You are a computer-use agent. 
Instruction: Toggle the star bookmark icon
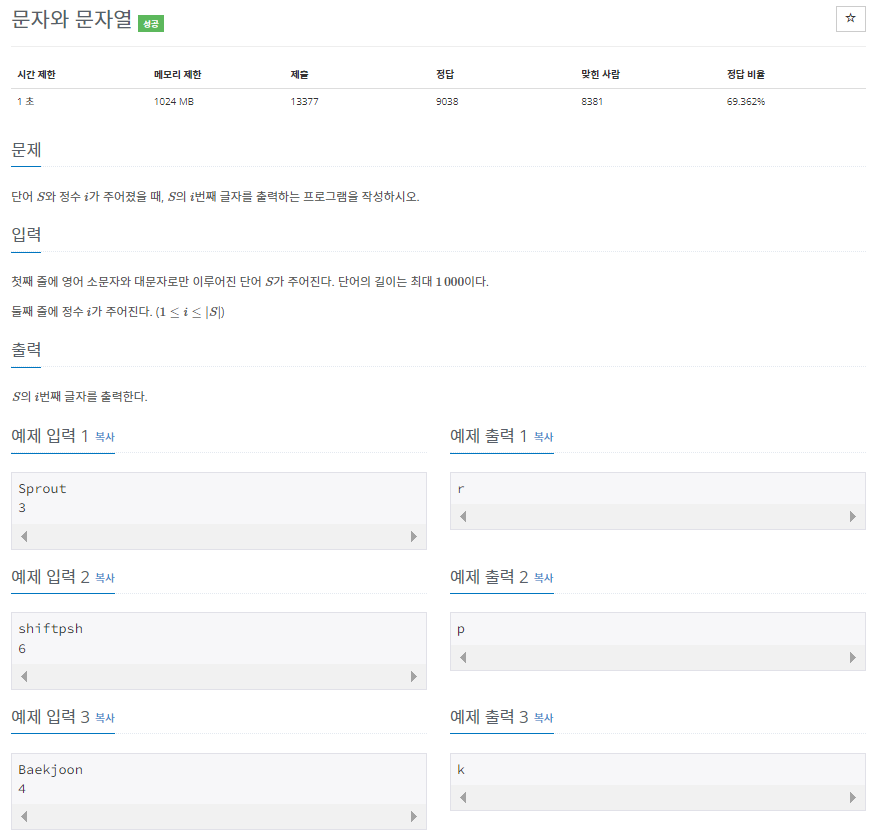coord(850,19)
